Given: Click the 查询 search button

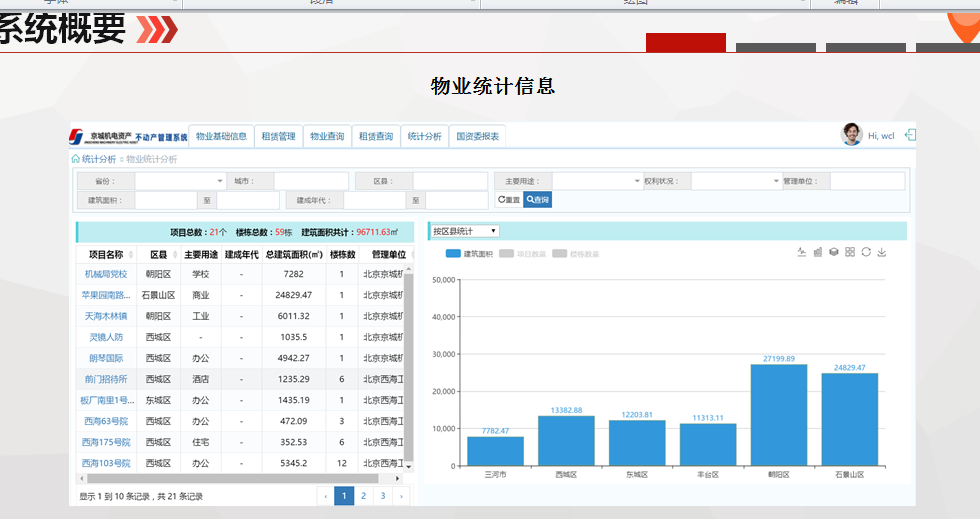Looking at the screenshot, I should (x=538, y=200).
